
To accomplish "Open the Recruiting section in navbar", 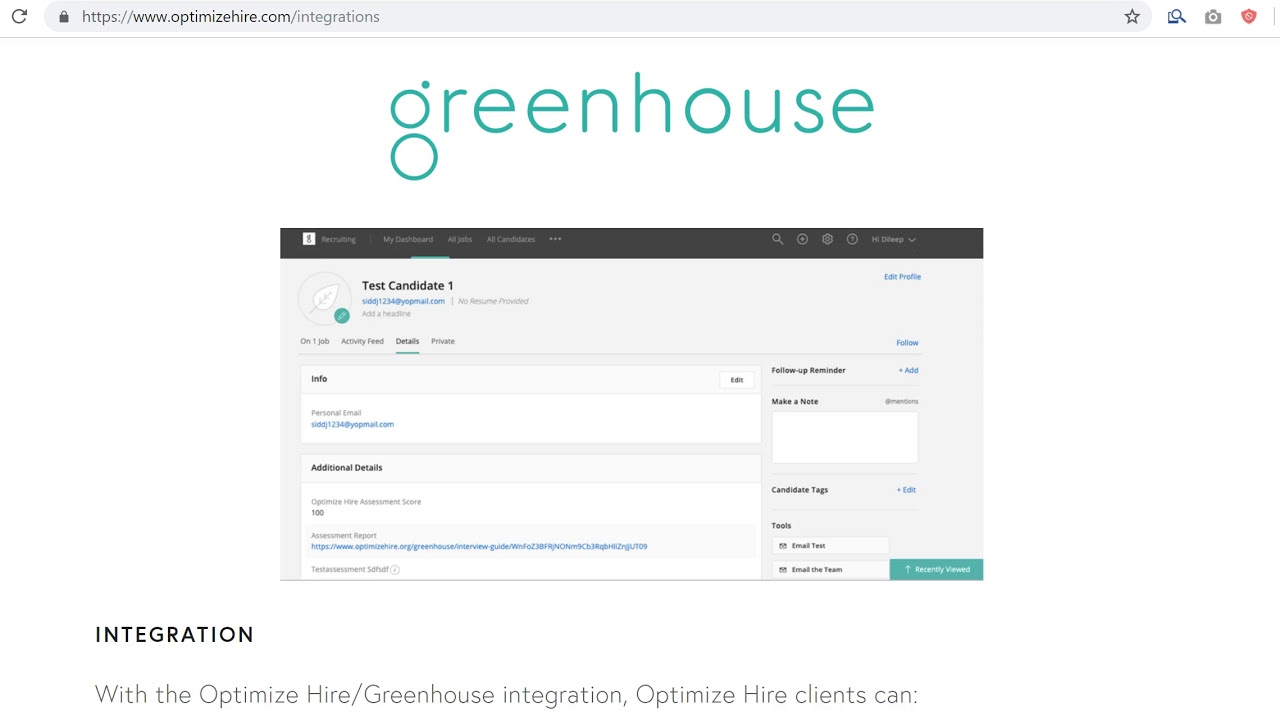I will tap(338, 239).
